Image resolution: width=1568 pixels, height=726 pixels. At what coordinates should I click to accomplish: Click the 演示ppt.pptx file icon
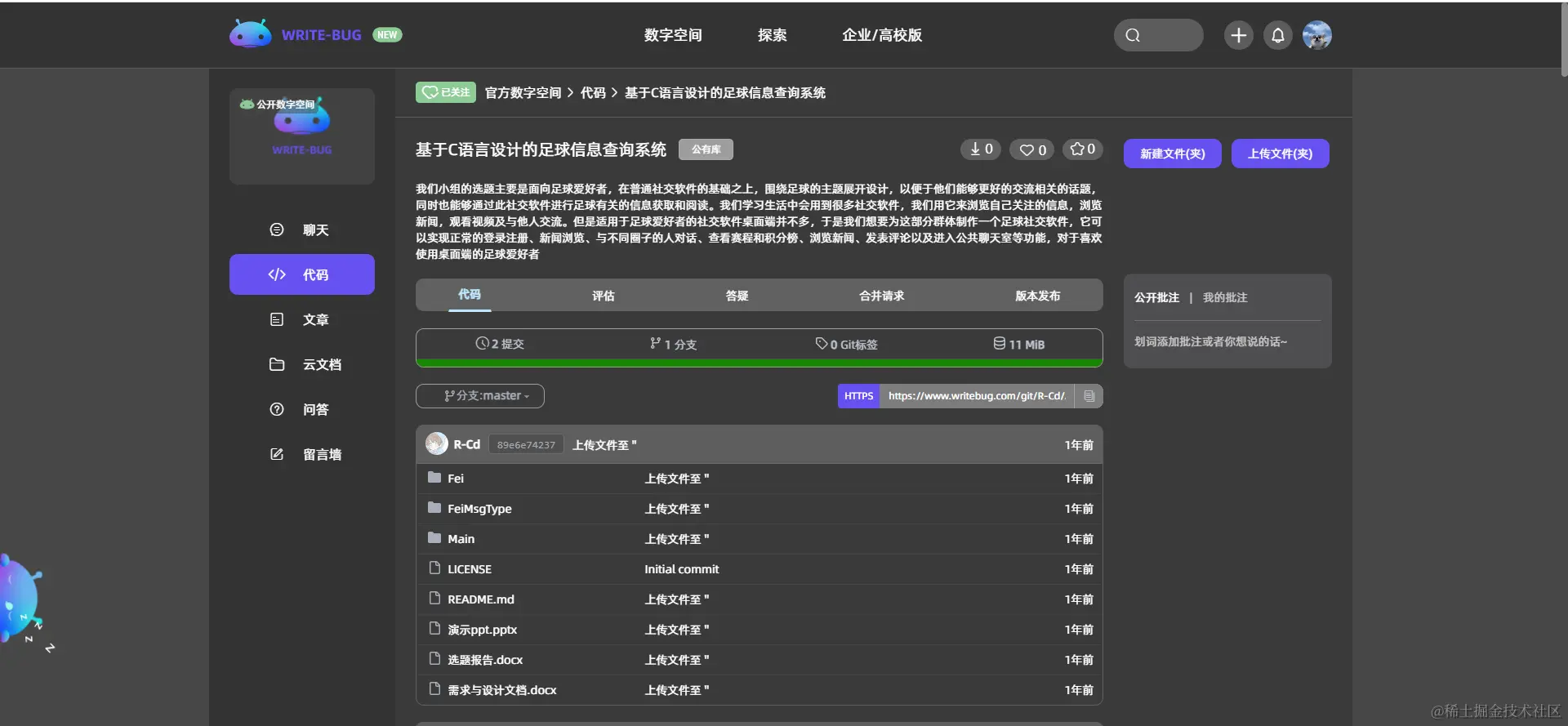434,628
